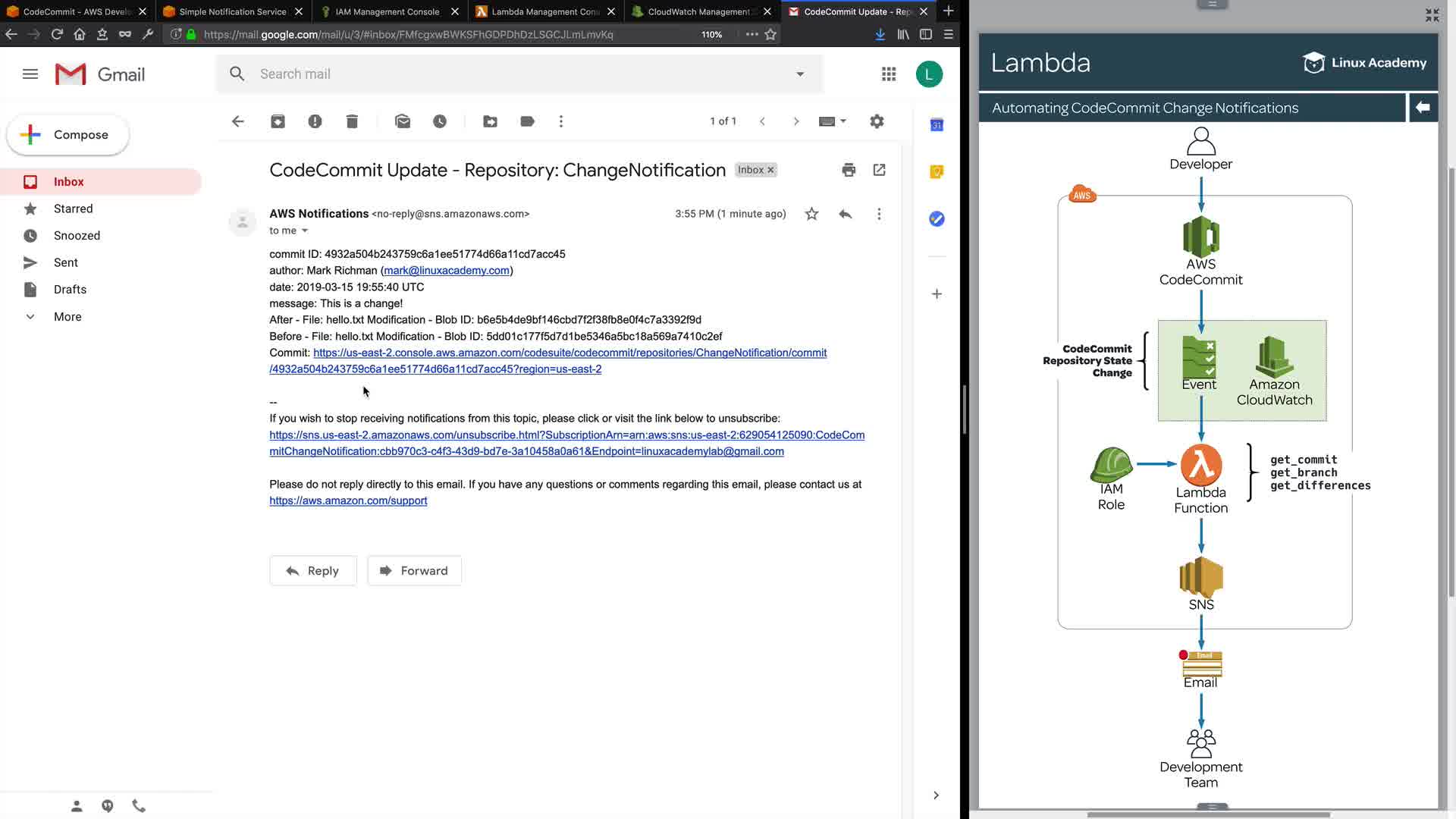This screenshot has width=1456, height=819.
Task: Toggle the main hamburger menu
Action: pyautogui.click(x=30, y=74)
